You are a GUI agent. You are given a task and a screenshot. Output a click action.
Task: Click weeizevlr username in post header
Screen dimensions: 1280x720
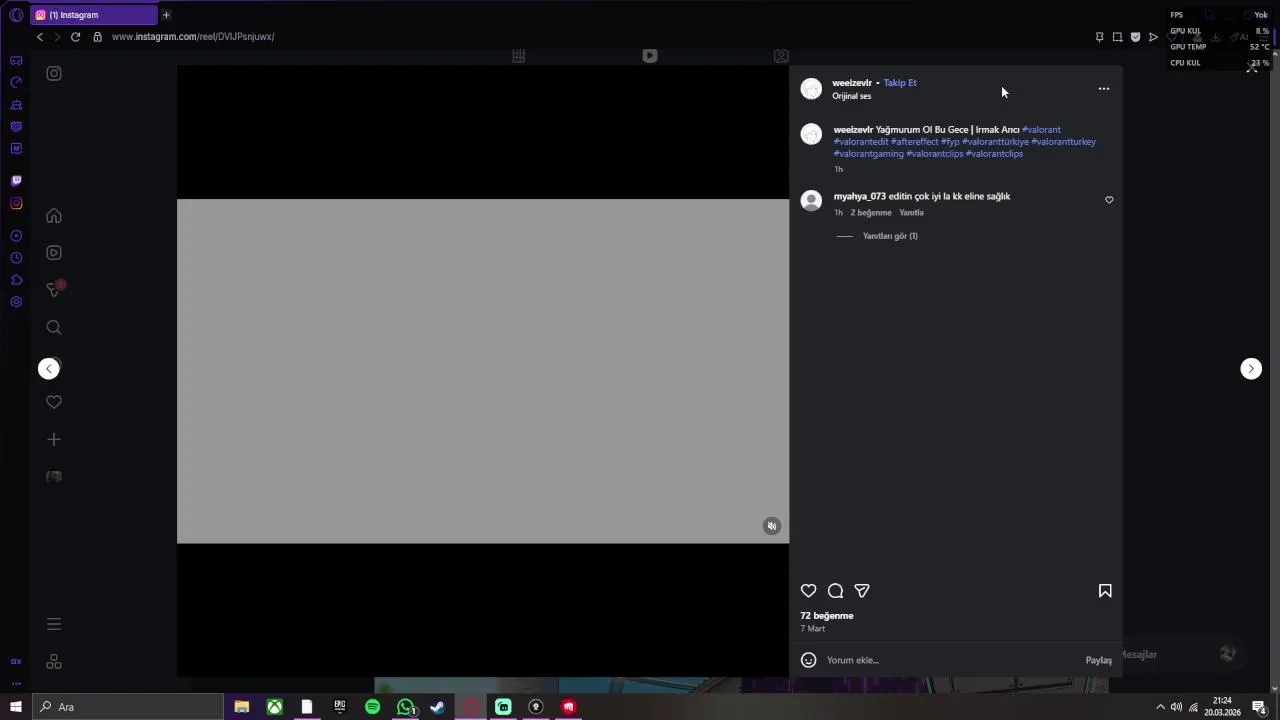[852, 83]
